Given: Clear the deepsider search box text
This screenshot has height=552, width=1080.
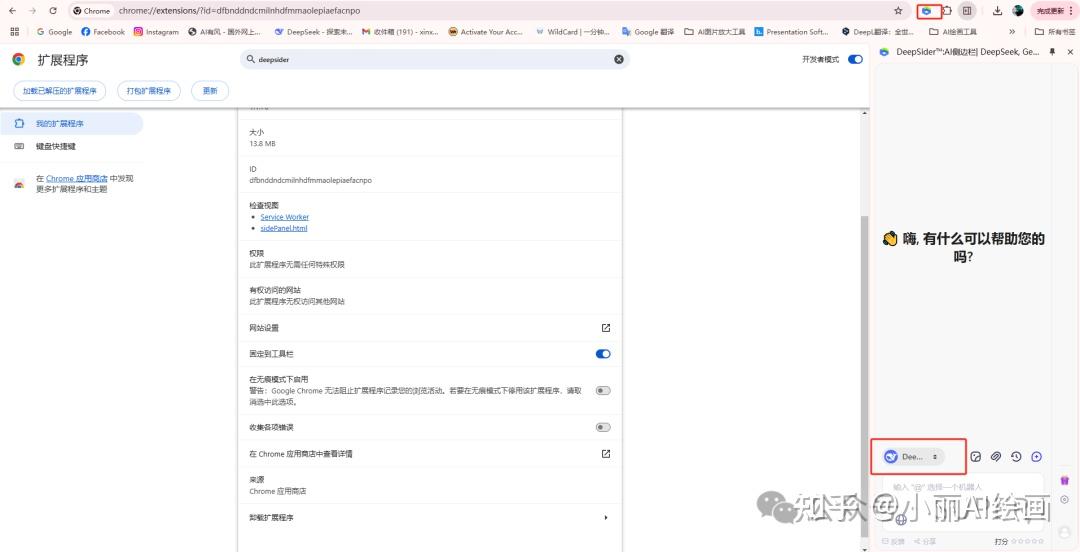Looking at the screenshot, I should click(619, 59).
